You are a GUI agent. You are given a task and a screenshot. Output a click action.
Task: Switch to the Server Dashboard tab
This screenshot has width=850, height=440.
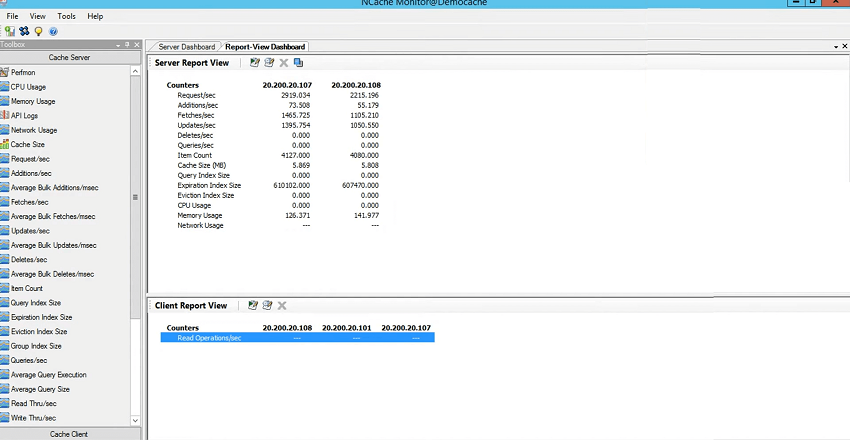[x=186, y=47]
